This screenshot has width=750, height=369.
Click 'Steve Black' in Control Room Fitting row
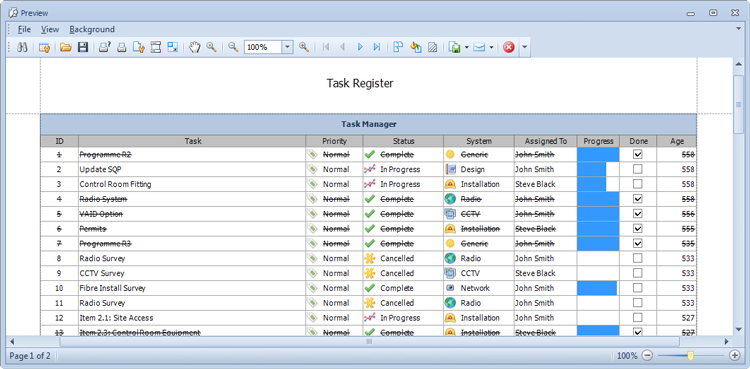pyautogui.click(x=535, y=184)
